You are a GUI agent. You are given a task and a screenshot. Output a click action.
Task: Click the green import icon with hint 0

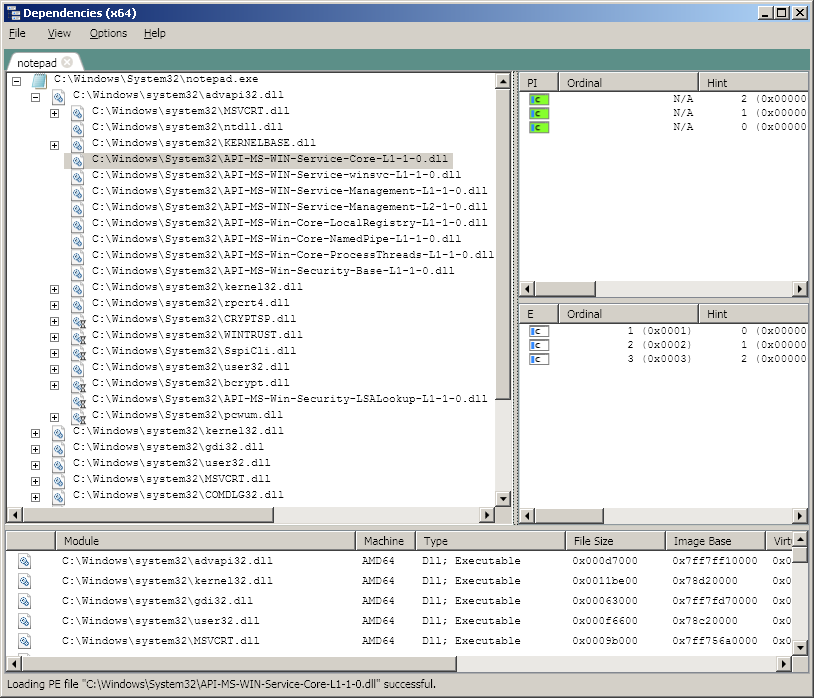[539, 127]
